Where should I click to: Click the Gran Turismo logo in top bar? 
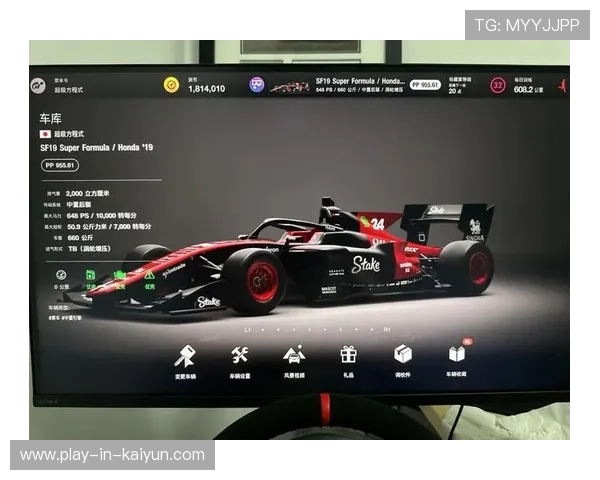click(x=38, y=85)
